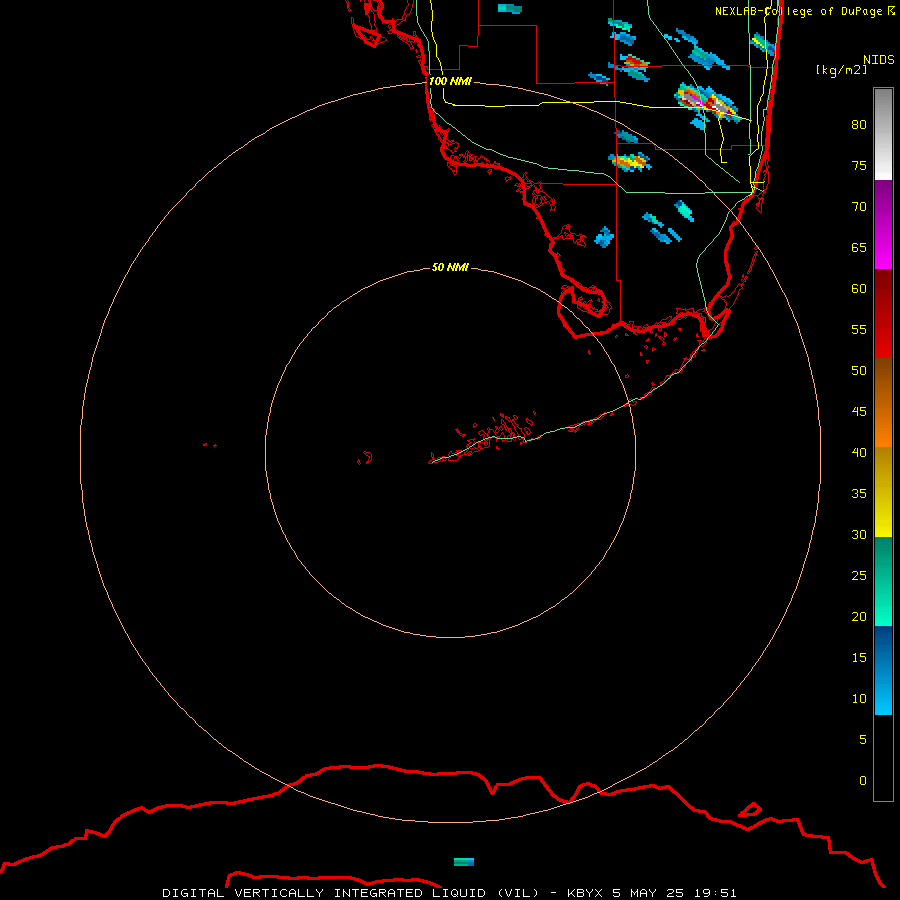Click the kg/m2 units label

(841, 70)
